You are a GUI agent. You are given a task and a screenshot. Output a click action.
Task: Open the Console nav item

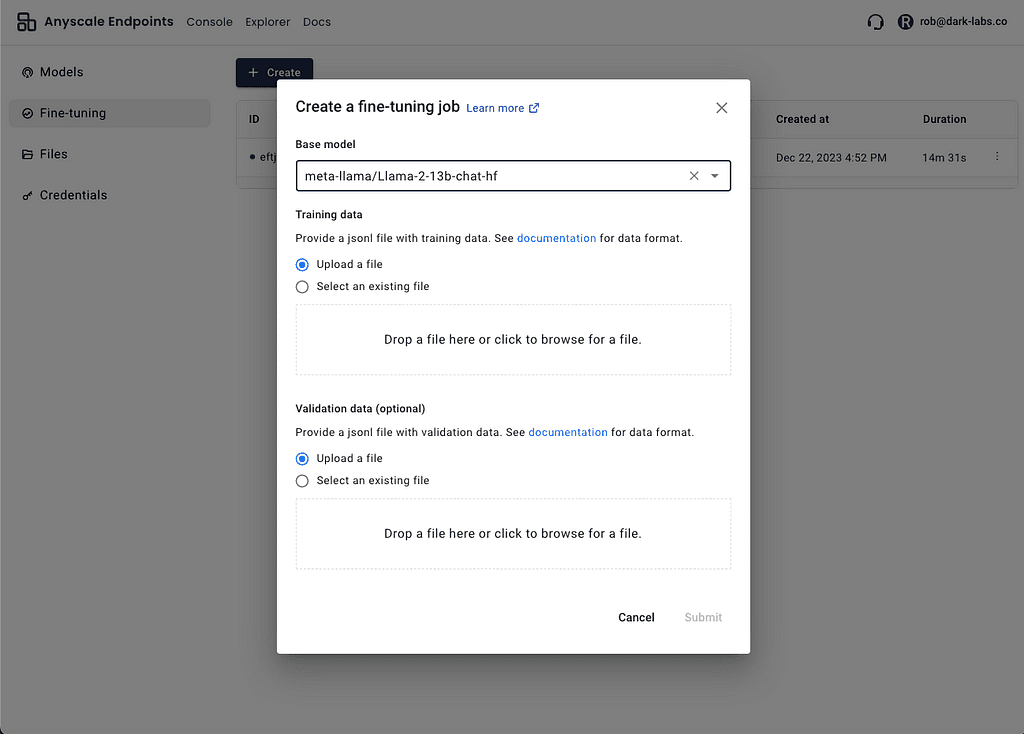[x=209, y=22]
